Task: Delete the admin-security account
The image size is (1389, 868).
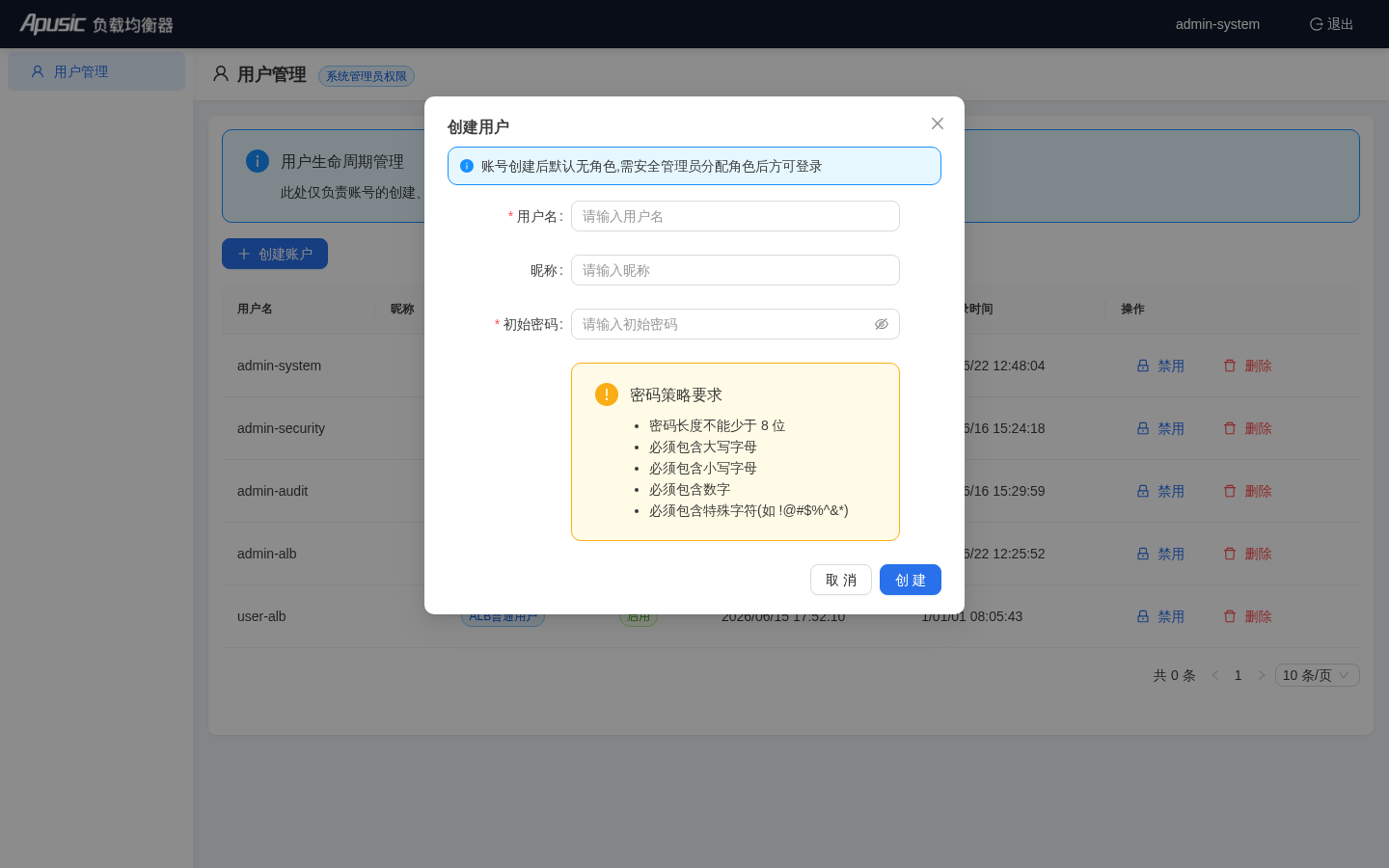Action: pos(1247,428)
